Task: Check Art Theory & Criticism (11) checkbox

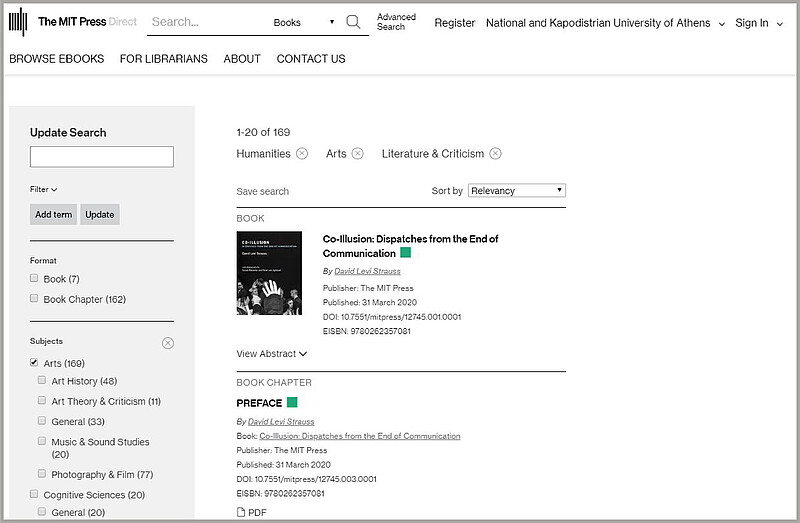Action: click(42, 401)
